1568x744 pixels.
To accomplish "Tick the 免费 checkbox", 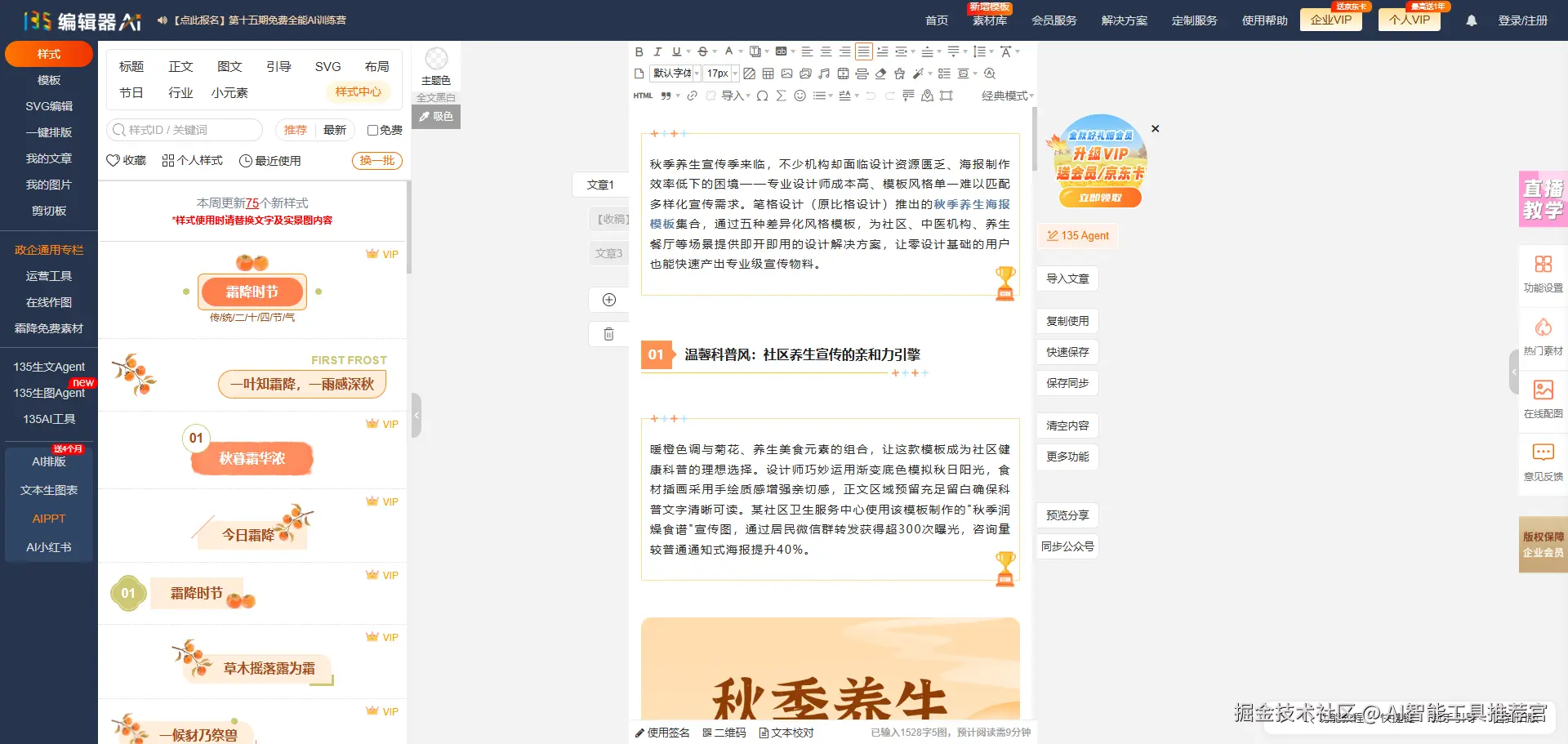I will (x=372, y=130).
